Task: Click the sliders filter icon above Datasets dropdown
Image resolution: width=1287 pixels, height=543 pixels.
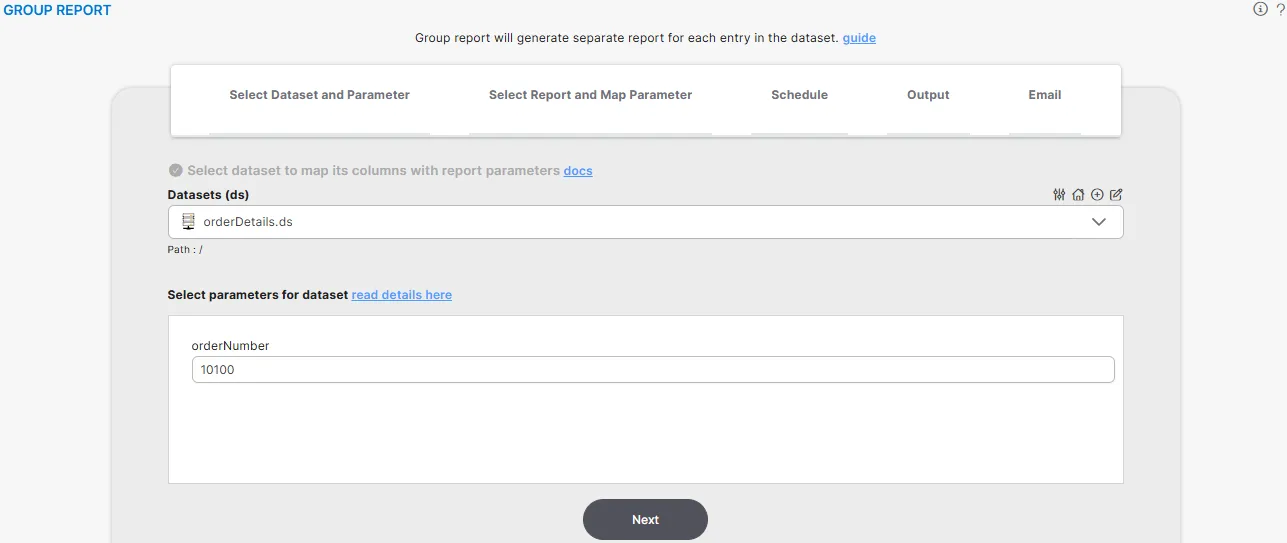Action: pos(1059,195)
